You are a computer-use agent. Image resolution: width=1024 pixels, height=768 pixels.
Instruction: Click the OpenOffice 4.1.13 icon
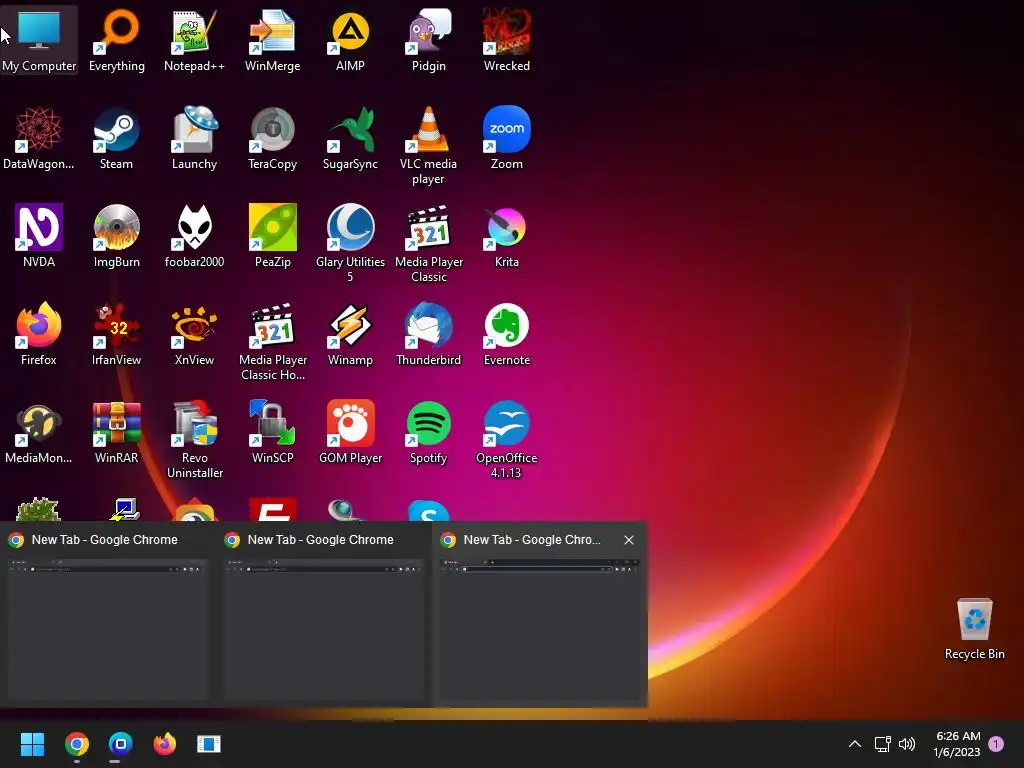507,440
